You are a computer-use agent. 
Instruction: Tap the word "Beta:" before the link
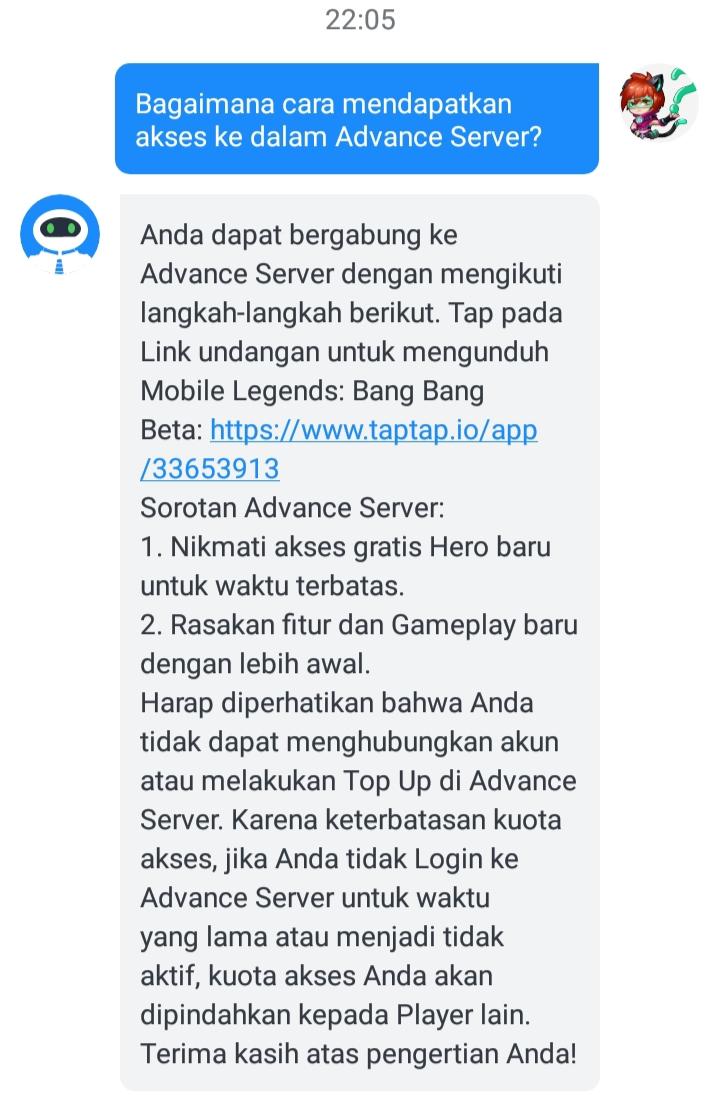[172, 430]
